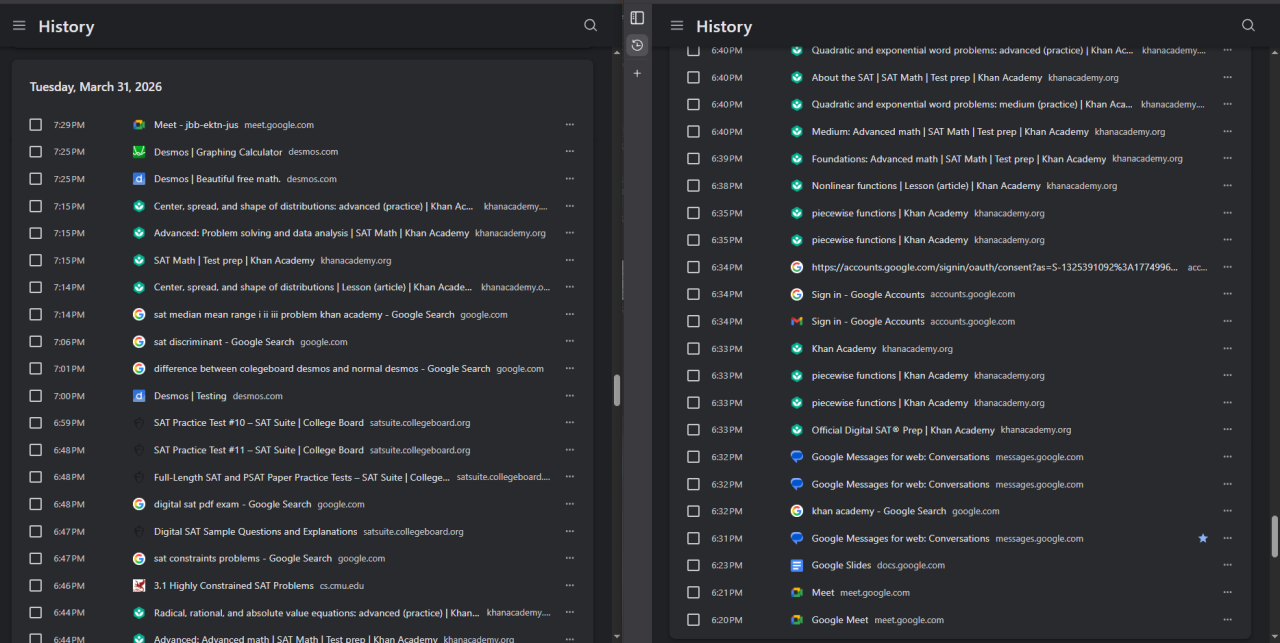
Task: Click the search icon in the right History pane
Action: coord(1248,26)
